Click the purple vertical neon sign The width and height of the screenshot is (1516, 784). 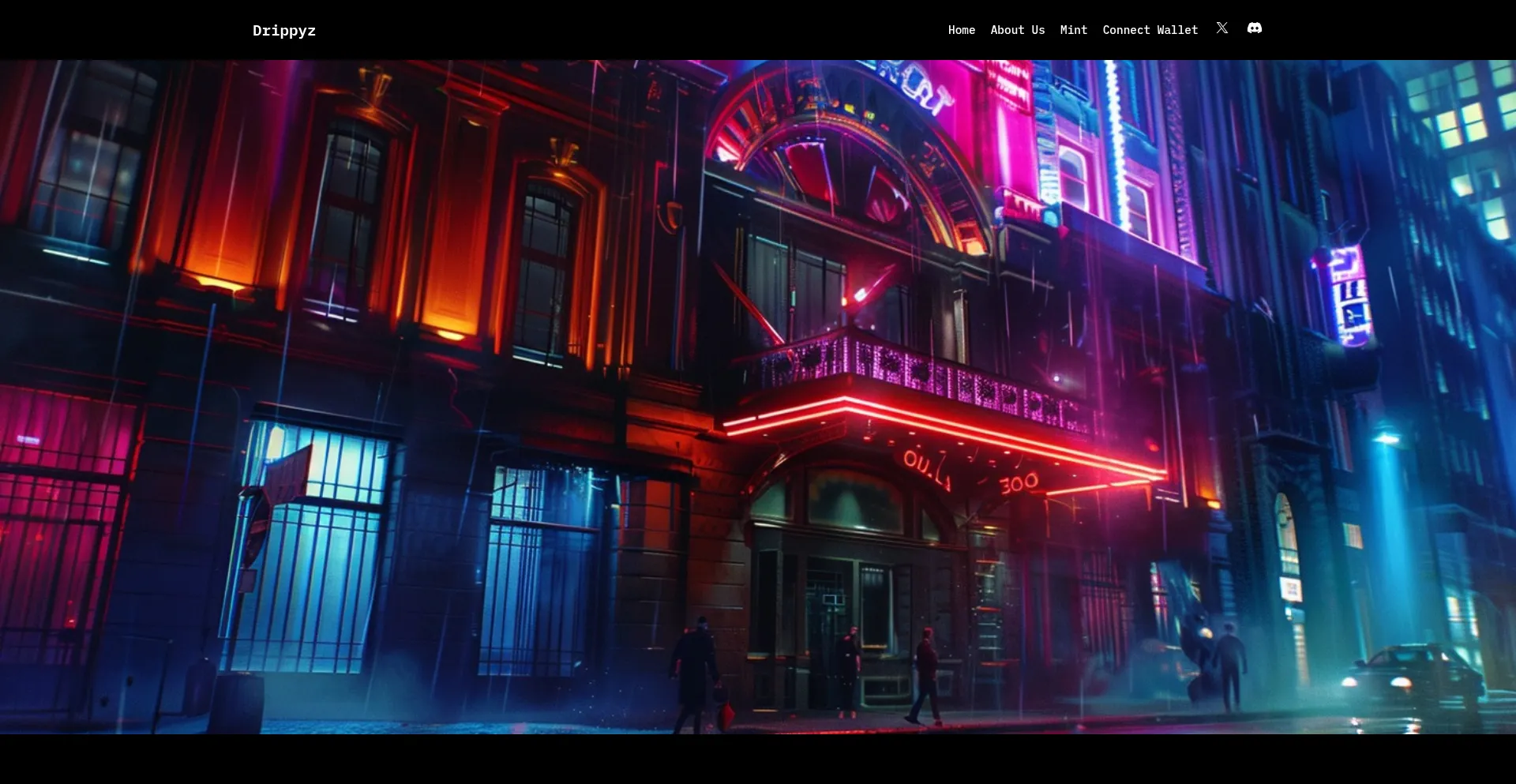click(x=1350, y=296)
